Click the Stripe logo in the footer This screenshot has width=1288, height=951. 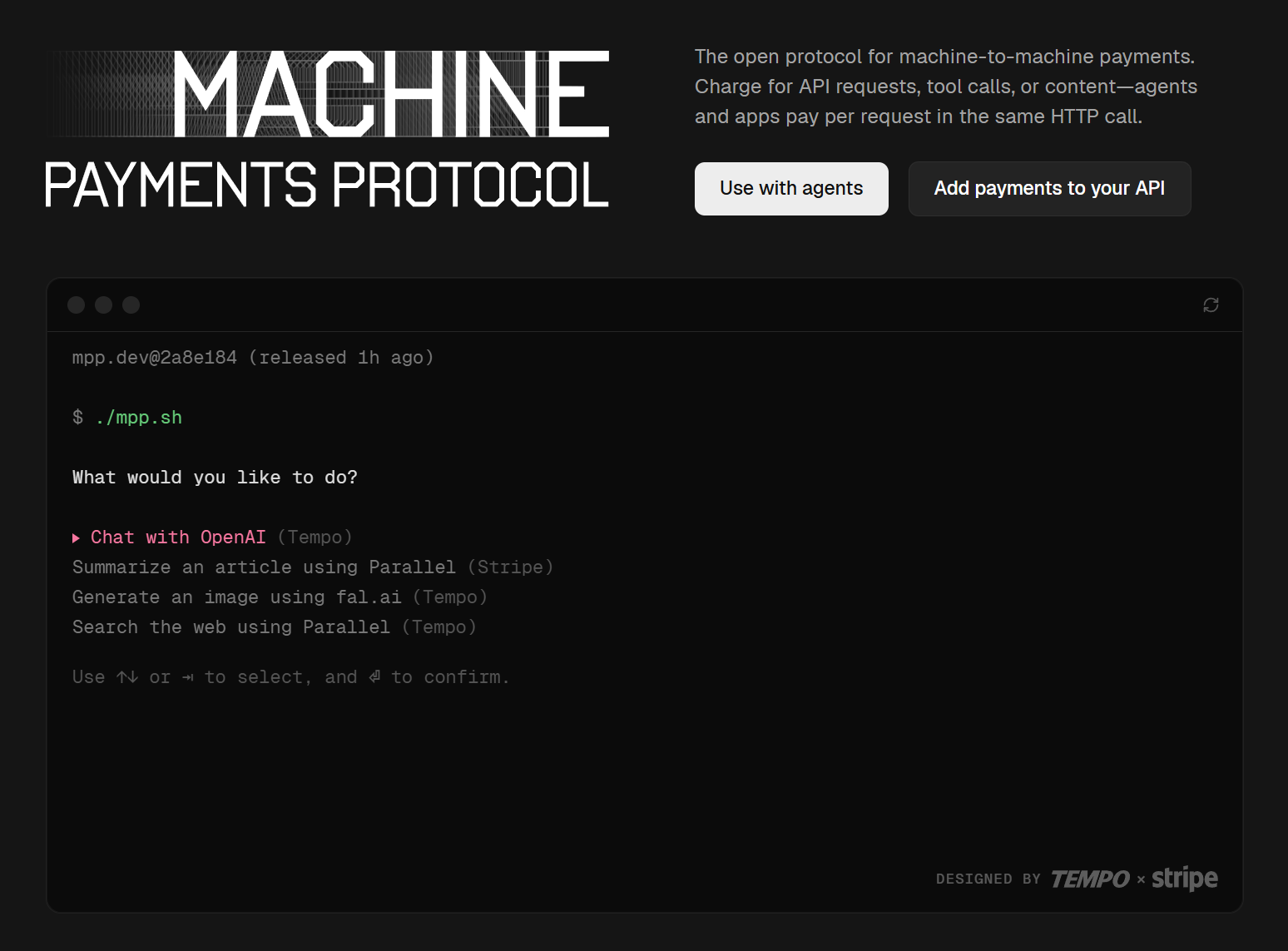pyautogui.click(x=1185, y=878)
